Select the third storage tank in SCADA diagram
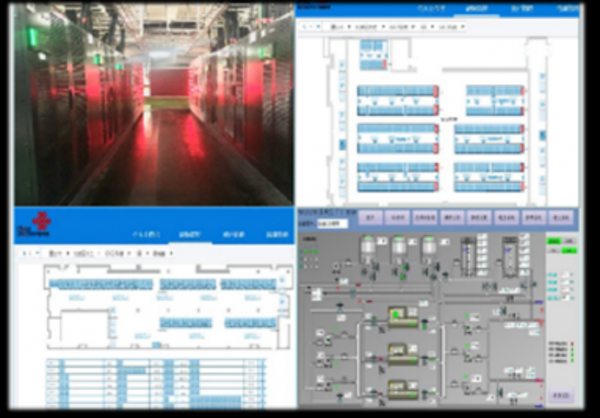The width and height of the screenshot is (600, 418). pyautogui.click(x=429, y=246)
